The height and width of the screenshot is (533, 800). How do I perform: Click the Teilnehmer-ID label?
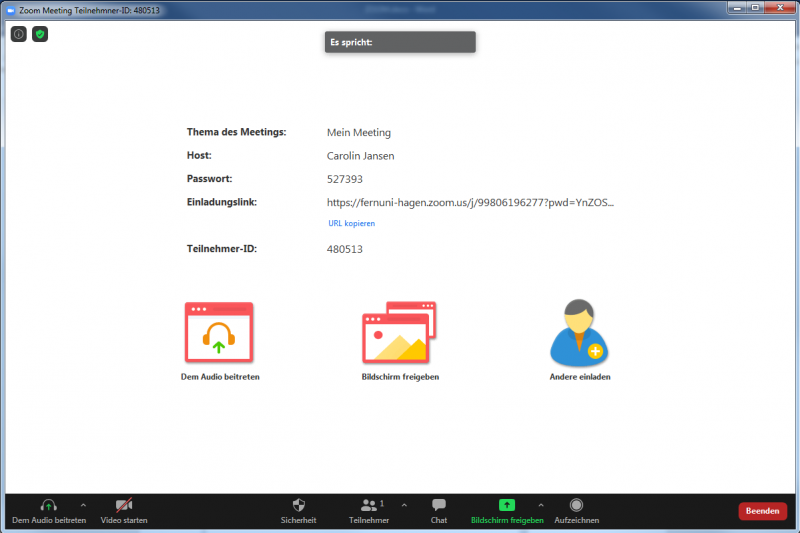tap(221, 249)
